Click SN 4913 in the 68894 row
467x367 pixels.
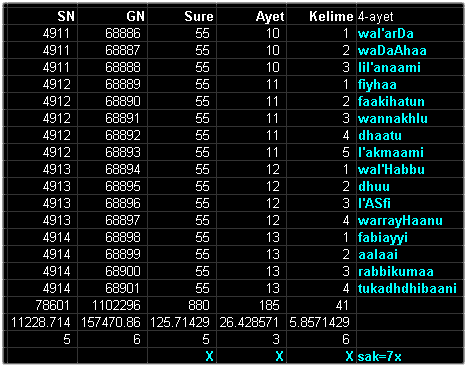56,169
